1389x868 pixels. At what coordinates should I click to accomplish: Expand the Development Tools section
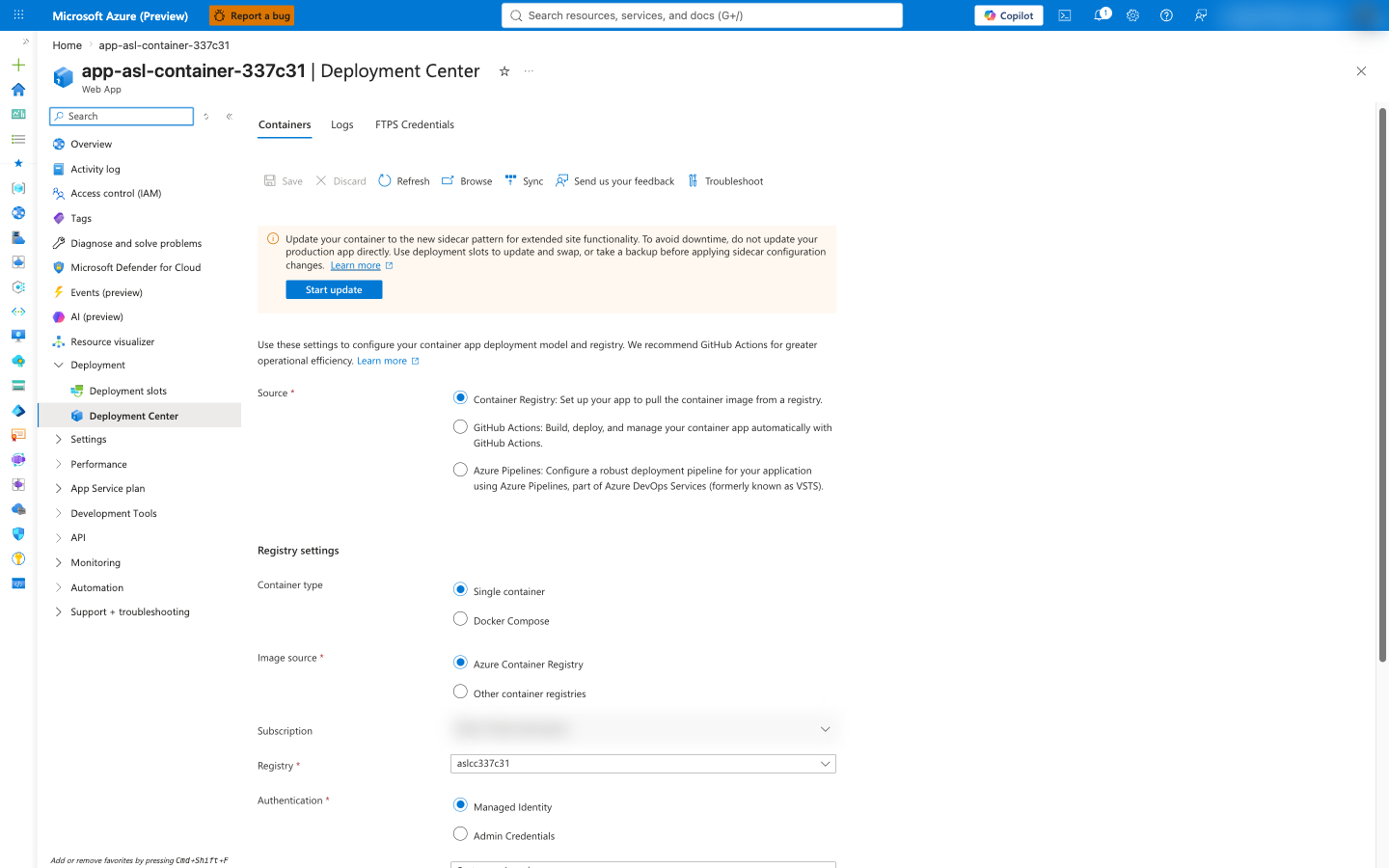59,513
